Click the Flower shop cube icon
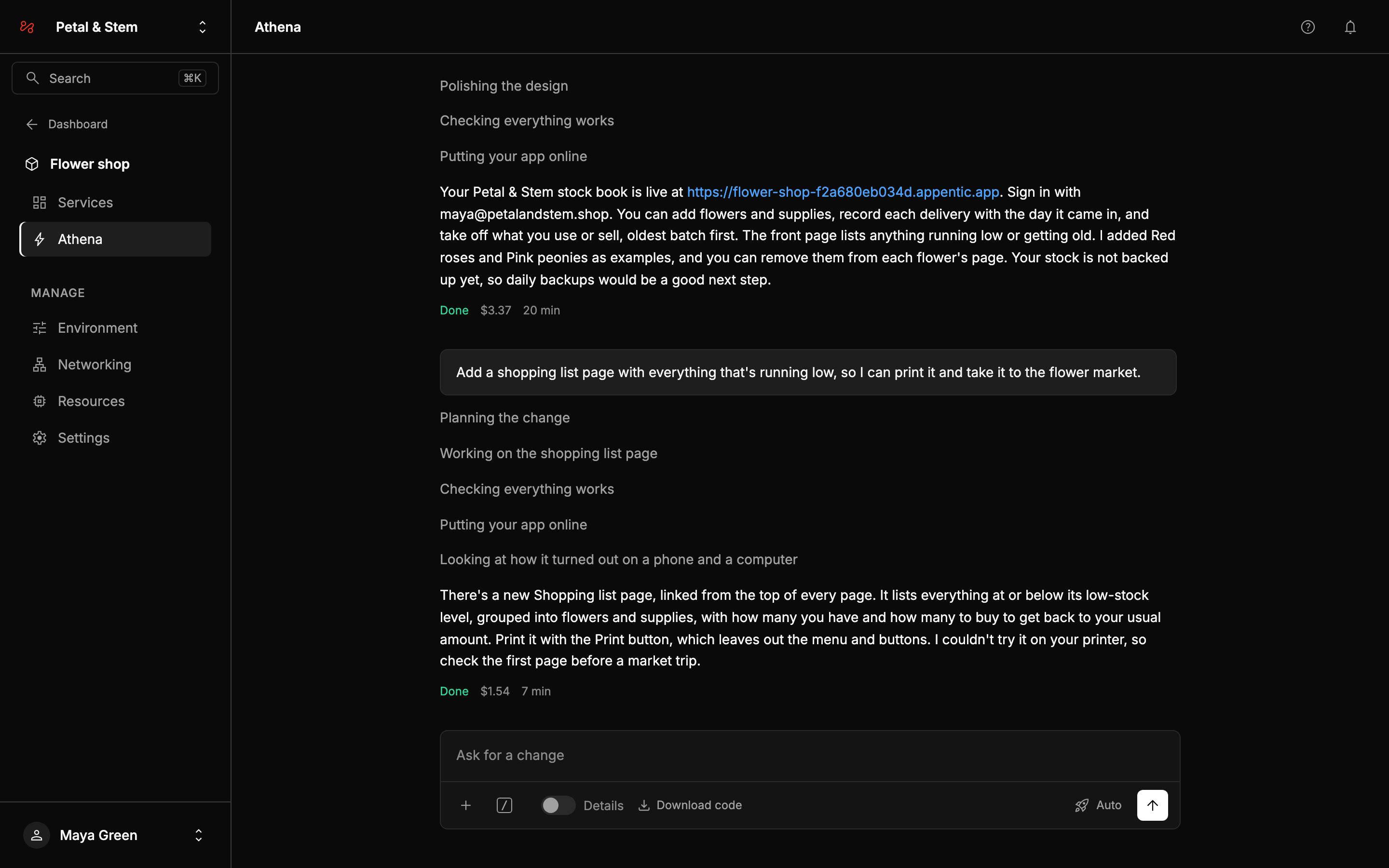 point(32,164)
